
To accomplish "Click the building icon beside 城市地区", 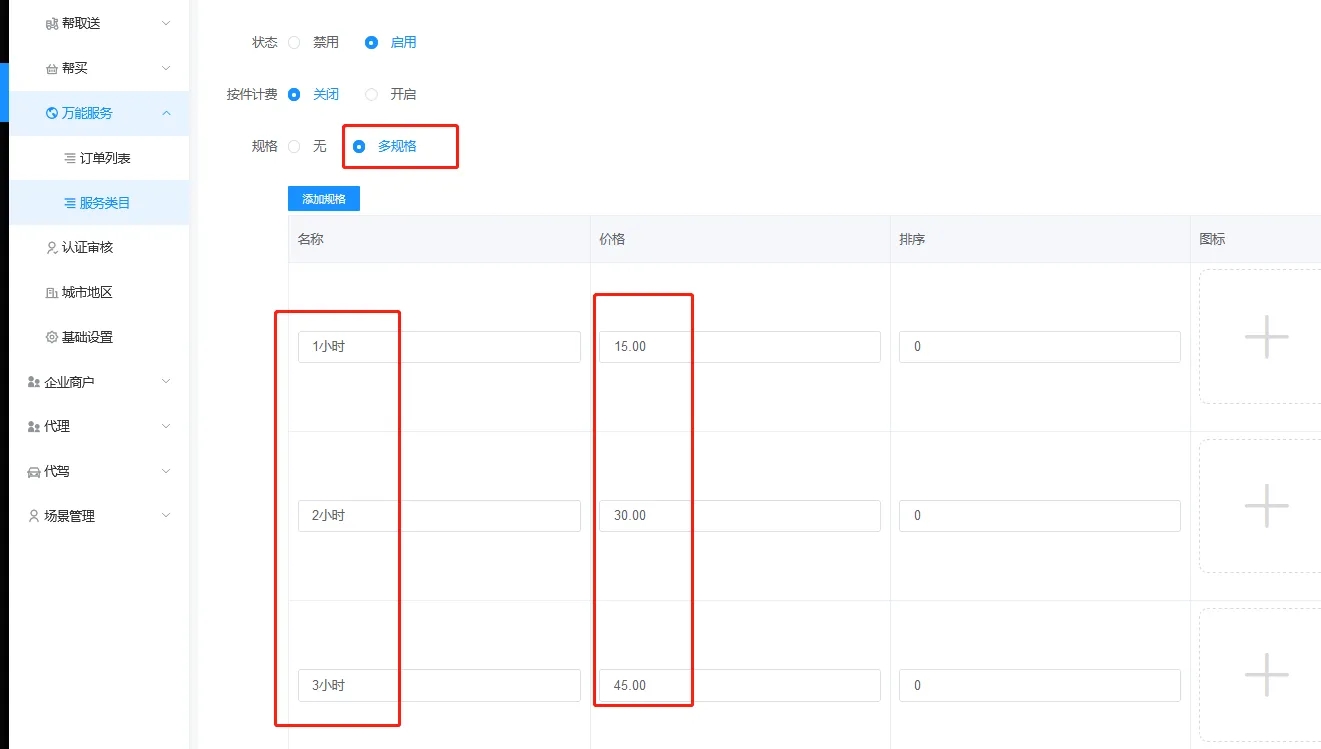I will tap(52, 293).
